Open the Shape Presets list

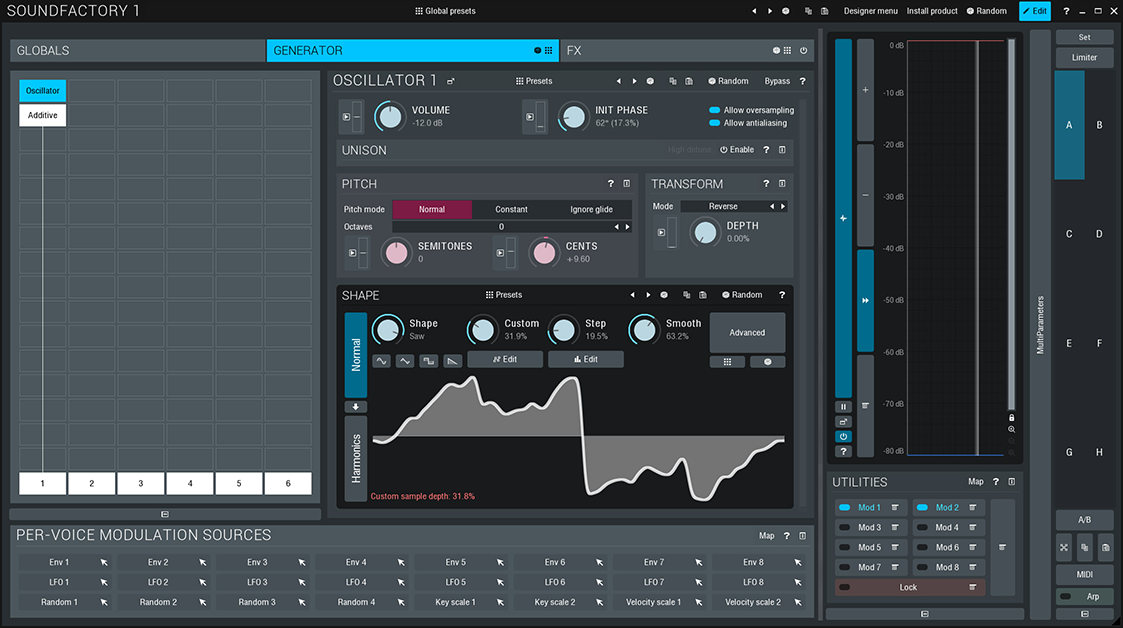click(504, 295)
